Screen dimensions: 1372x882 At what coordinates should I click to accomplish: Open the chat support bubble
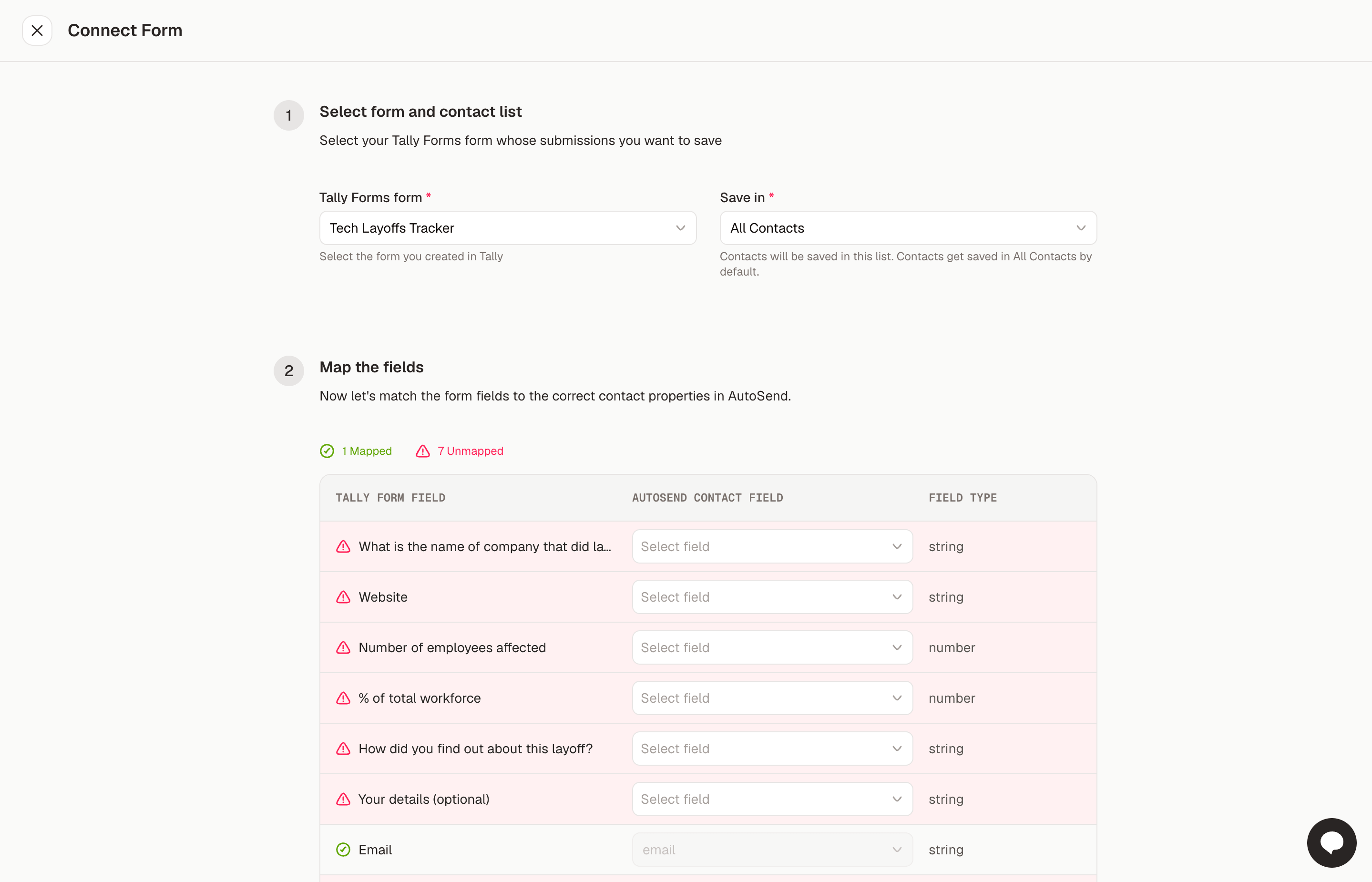[x=1331, y=842]
